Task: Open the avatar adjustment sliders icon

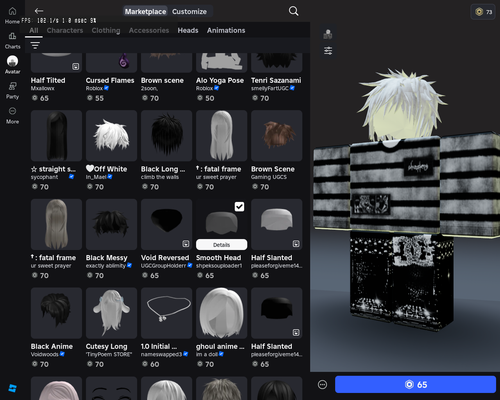Action: pyautogui.click(x=328, y=51)
